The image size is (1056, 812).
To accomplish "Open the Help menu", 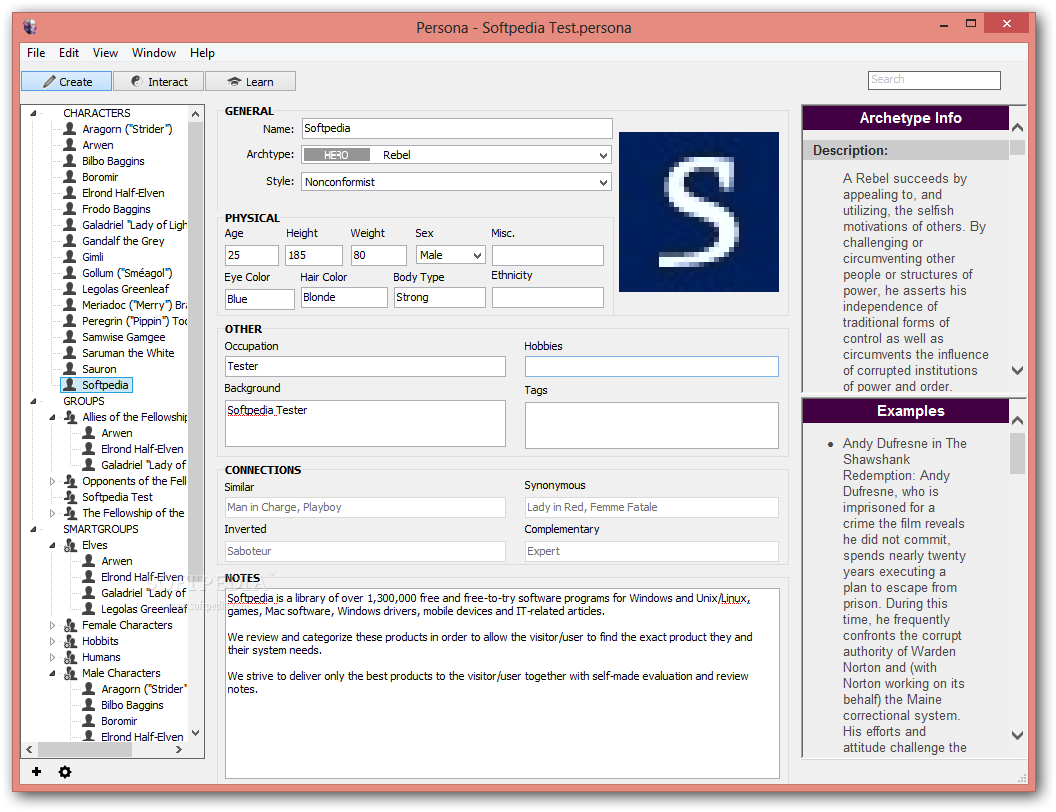I will click(202, 53).
